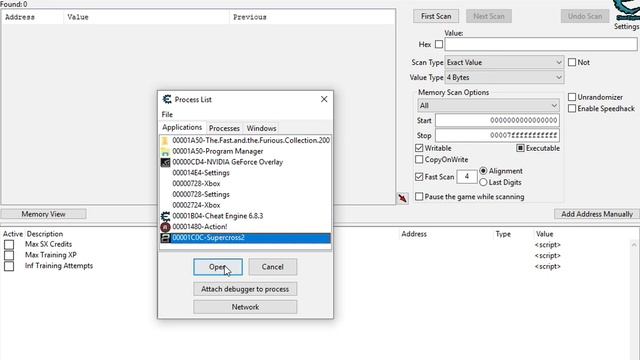Toggle Enable Speedhack checkbox
The height and width of the screenshot is (360, 640).
click(572, 109)
